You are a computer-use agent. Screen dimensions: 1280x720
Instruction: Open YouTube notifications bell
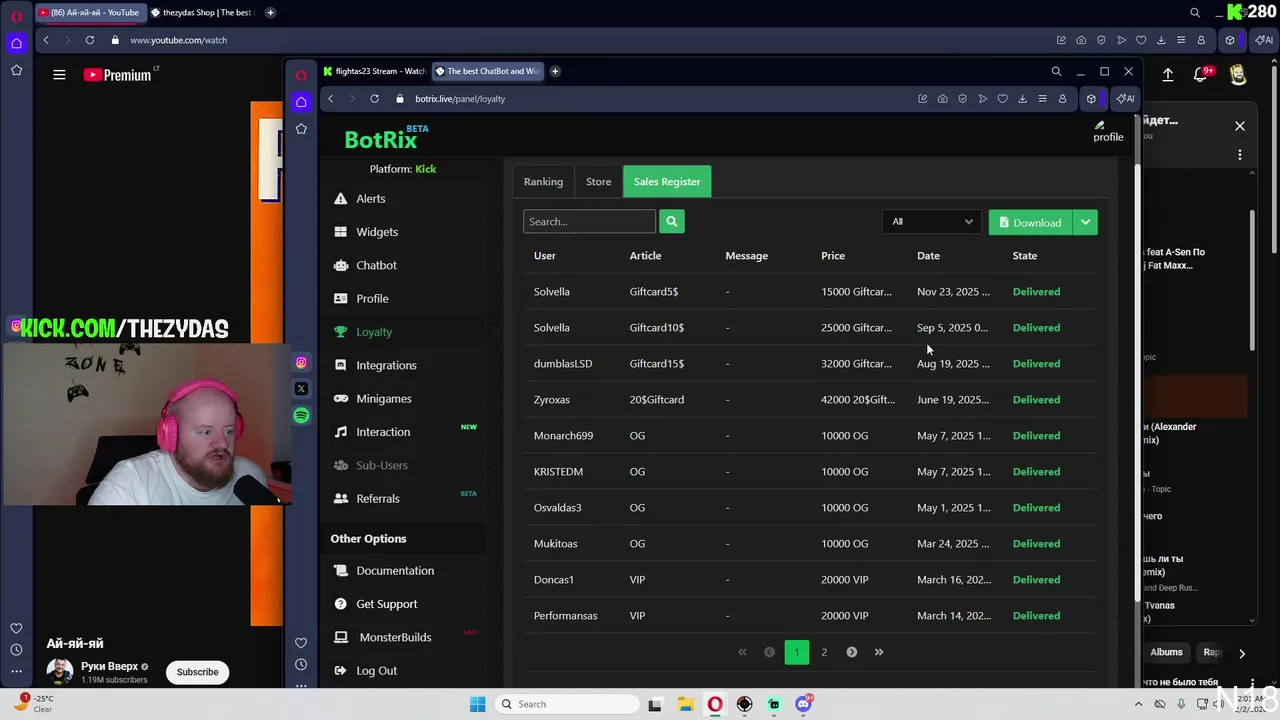1201,74
